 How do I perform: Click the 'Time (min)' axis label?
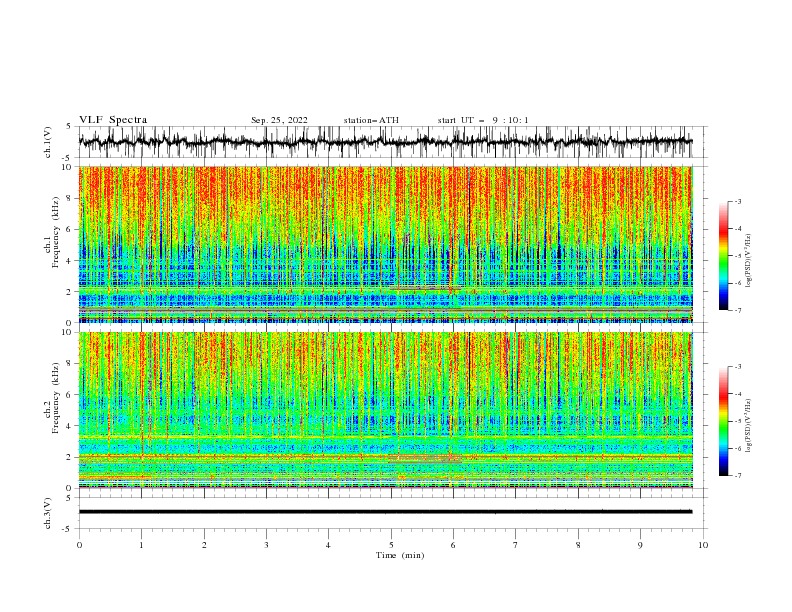click(400, 555)
